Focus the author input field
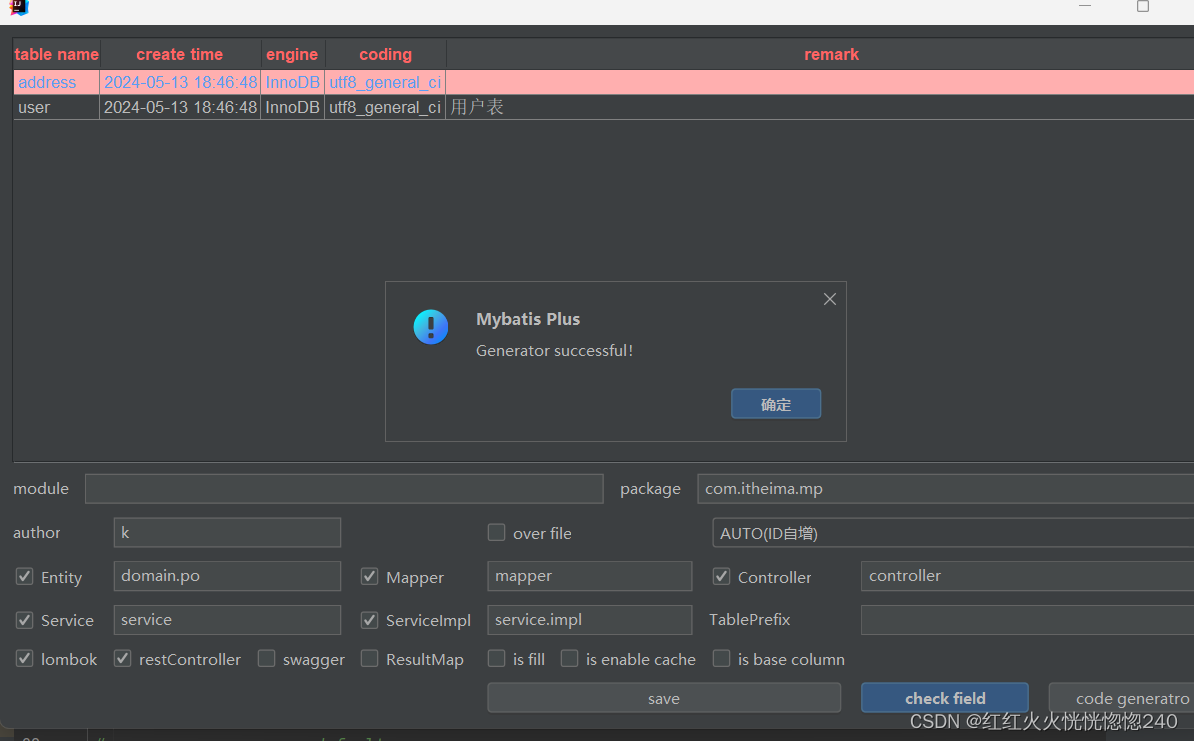This screenshot has width=1194, height=741. 227,532
